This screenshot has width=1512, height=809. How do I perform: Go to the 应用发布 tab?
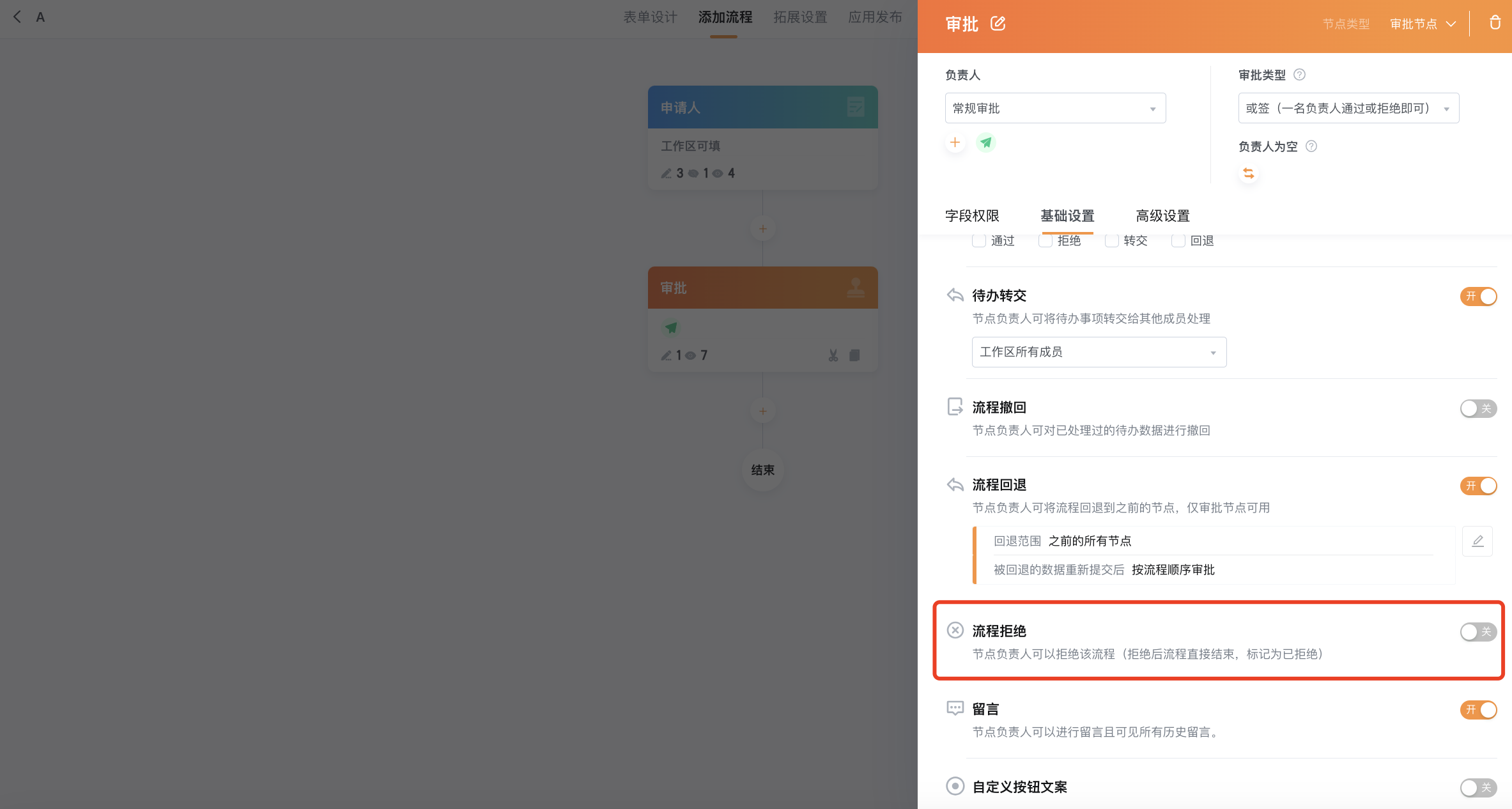(875, 17)
